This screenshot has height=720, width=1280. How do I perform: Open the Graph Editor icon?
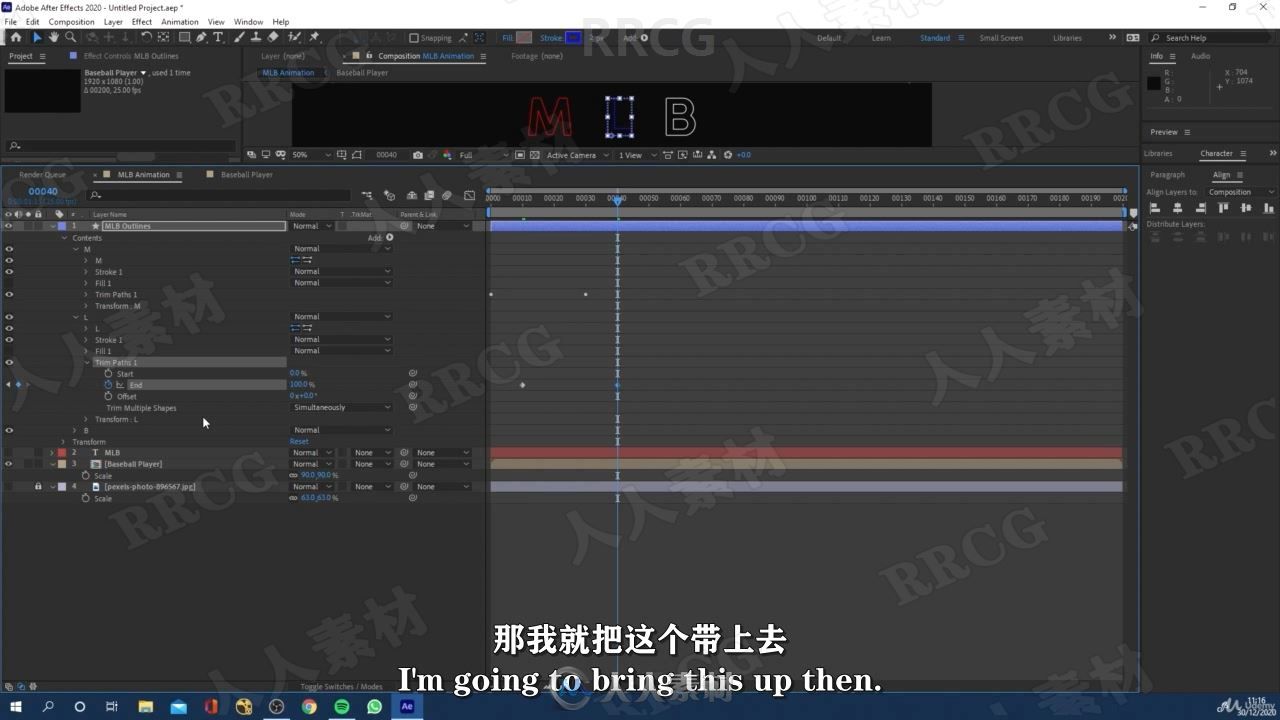click(x=470, y=195)
